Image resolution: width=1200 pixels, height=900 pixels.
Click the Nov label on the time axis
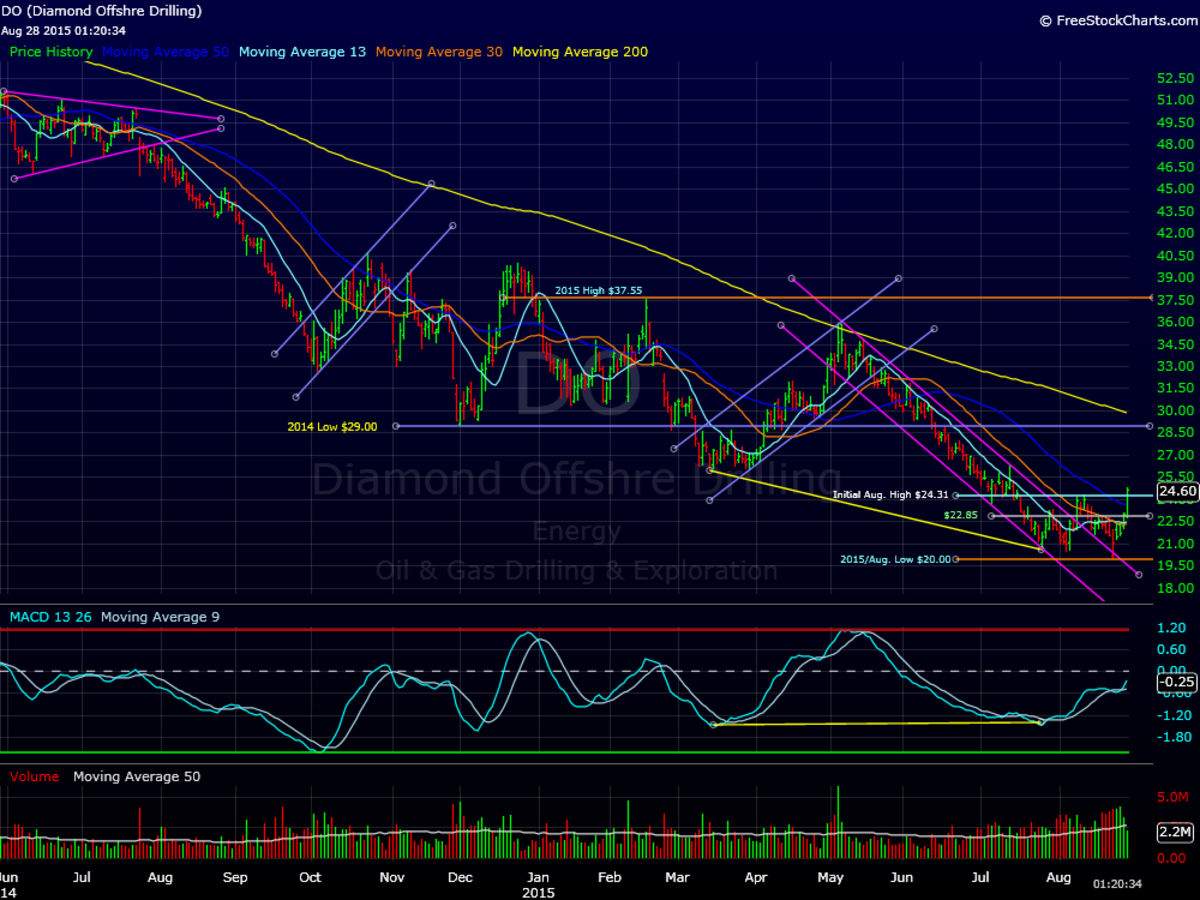392,877
